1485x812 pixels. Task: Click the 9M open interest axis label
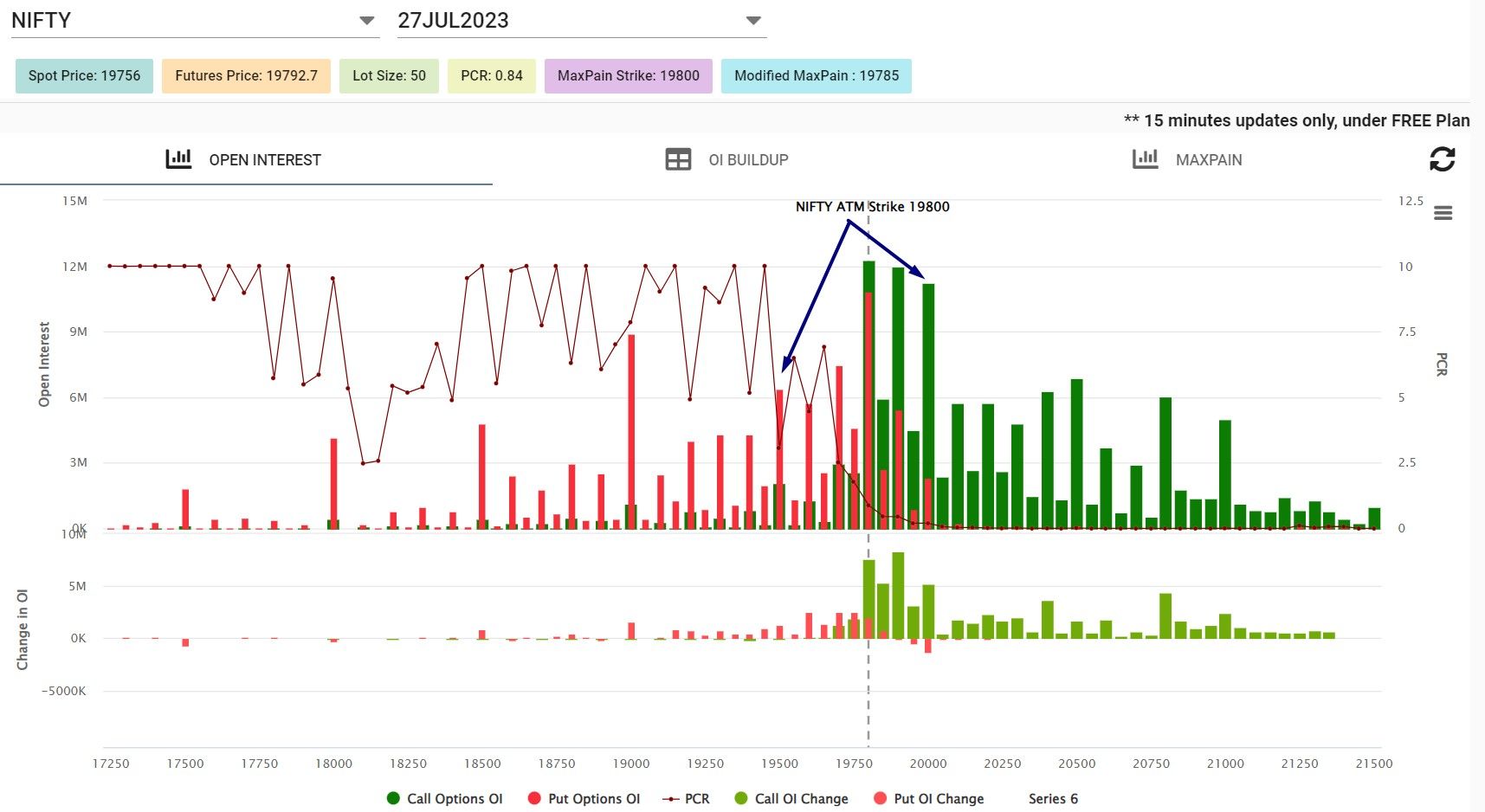79,332
